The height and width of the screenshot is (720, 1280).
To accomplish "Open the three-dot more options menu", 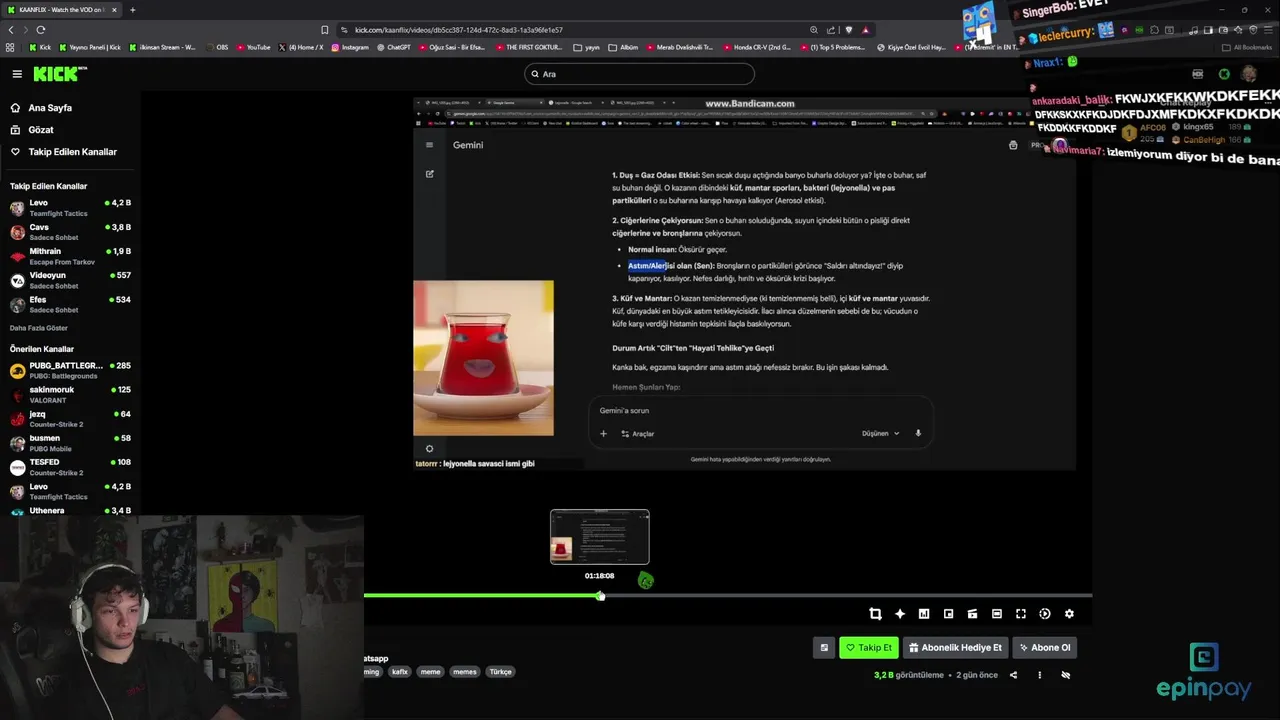I will (x=1039, y=675).
